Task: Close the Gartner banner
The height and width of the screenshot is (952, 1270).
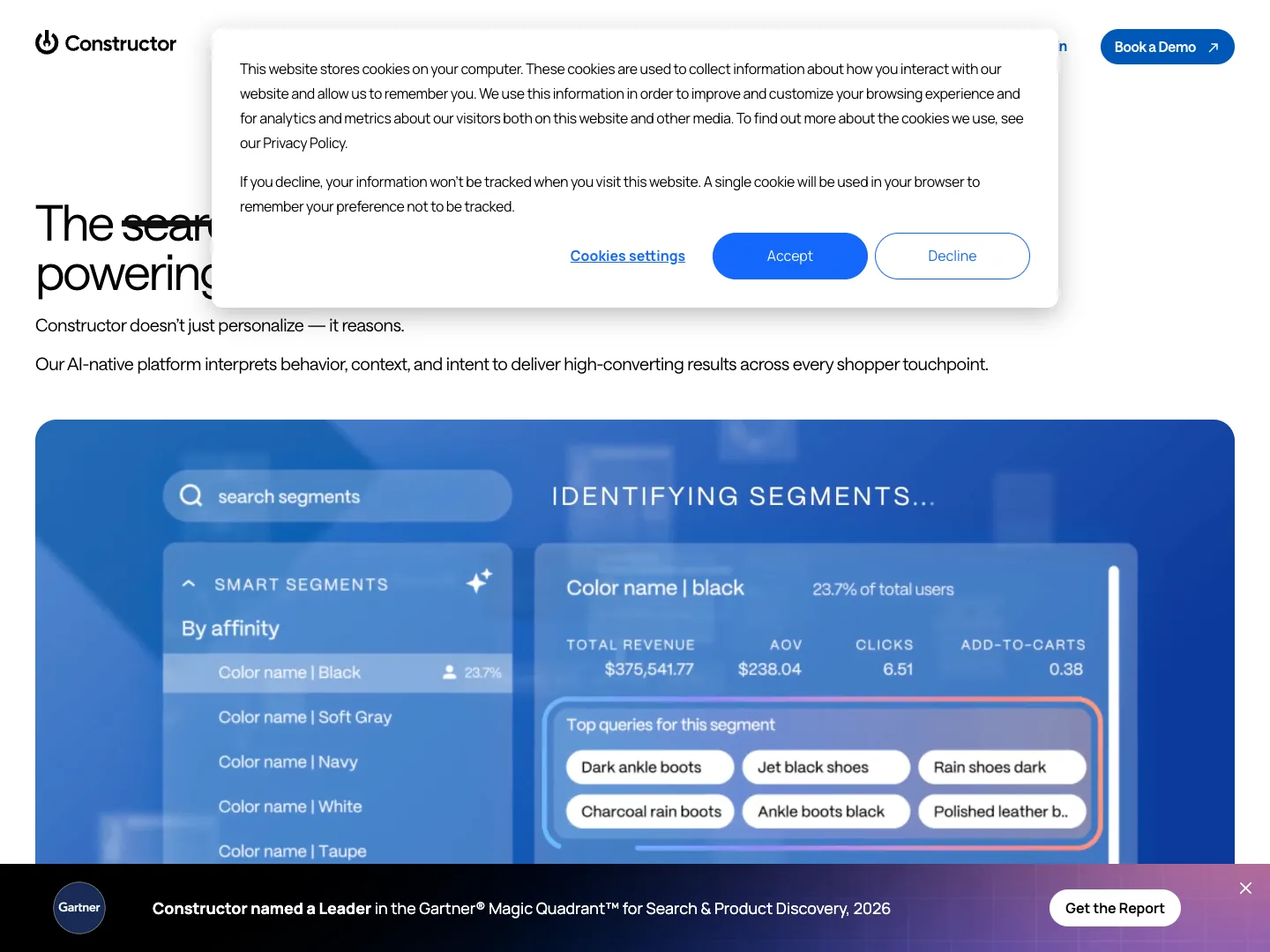Action: coord(1245,889)
